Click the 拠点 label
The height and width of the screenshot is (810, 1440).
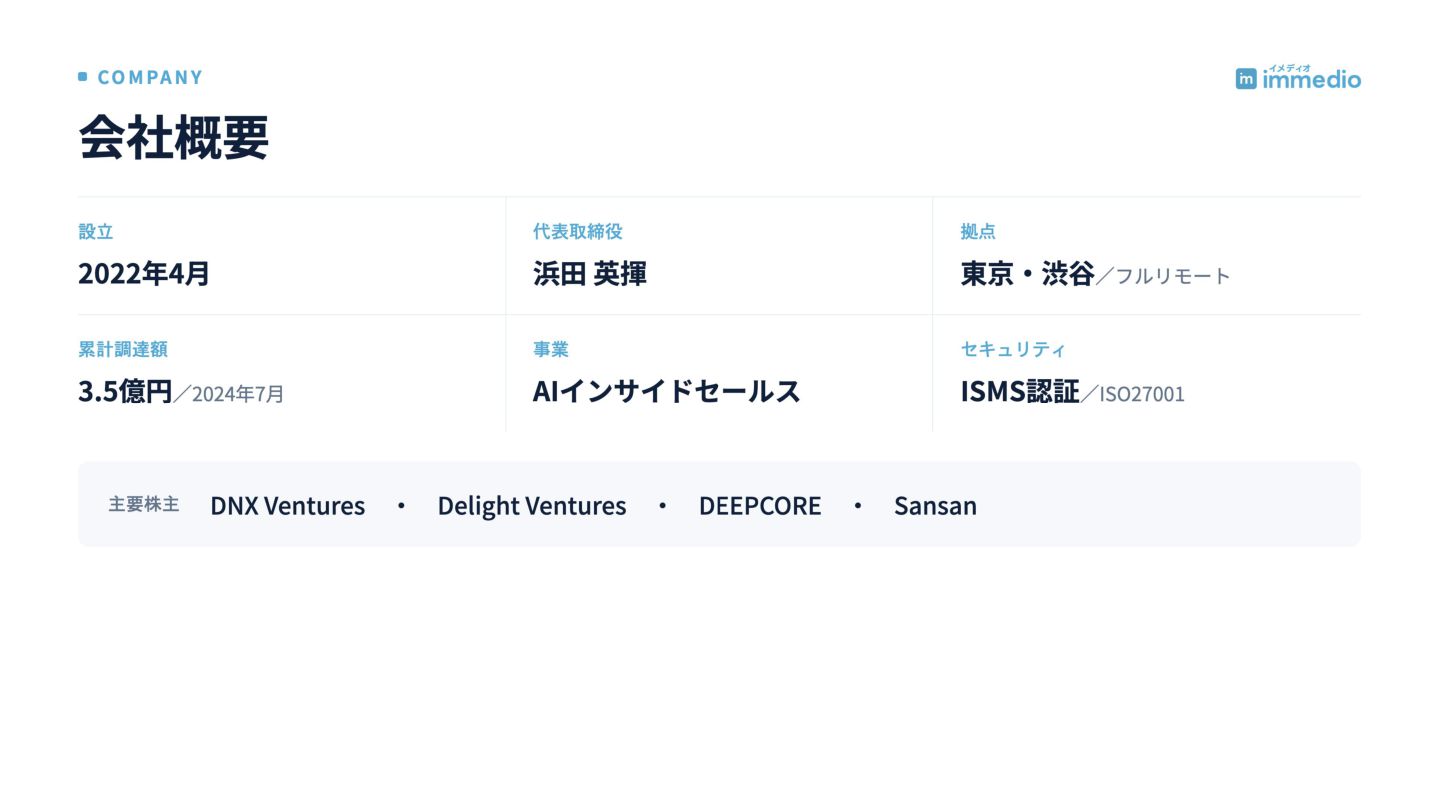pyautogui.click(x=978, y=231)
